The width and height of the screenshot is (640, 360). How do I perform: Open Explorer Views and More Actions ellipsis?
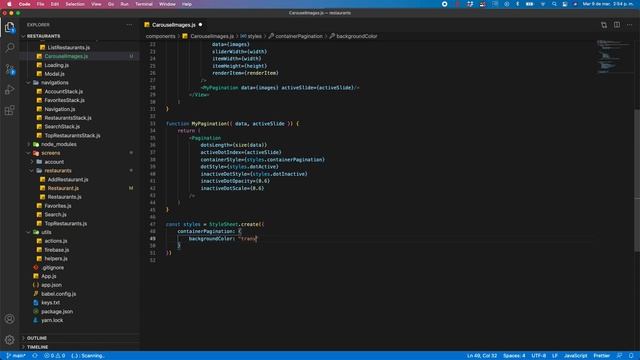(x=129, y=25)
